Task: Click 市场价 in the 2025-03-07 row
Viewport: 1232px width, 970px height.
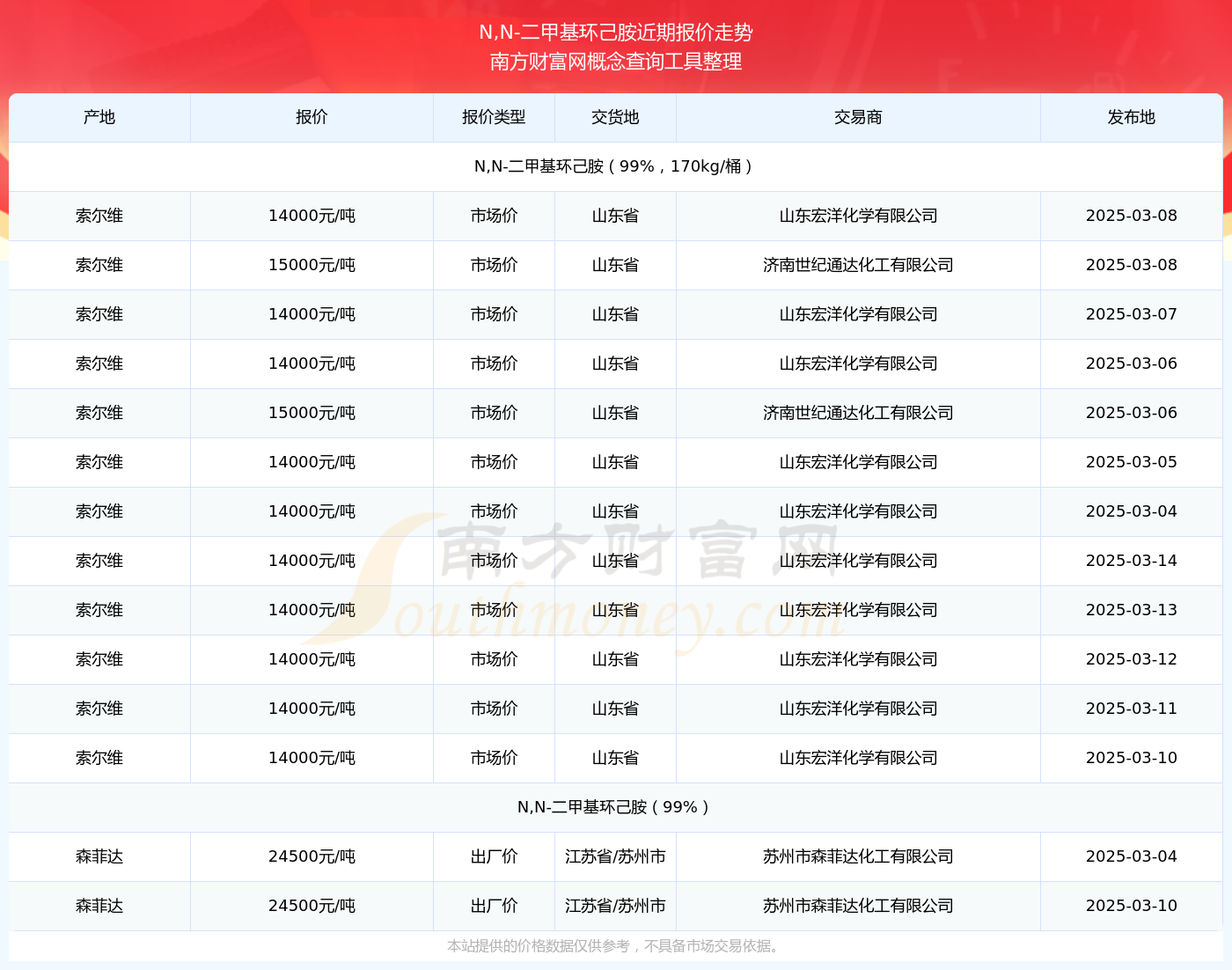Action: [494, 314]
